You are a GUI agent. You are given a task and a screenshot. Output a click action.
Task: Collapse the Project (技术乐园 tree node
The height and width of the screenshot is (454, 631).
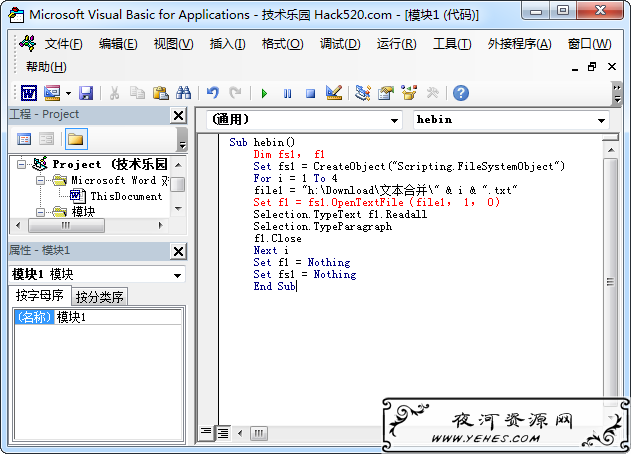(22, 164)
